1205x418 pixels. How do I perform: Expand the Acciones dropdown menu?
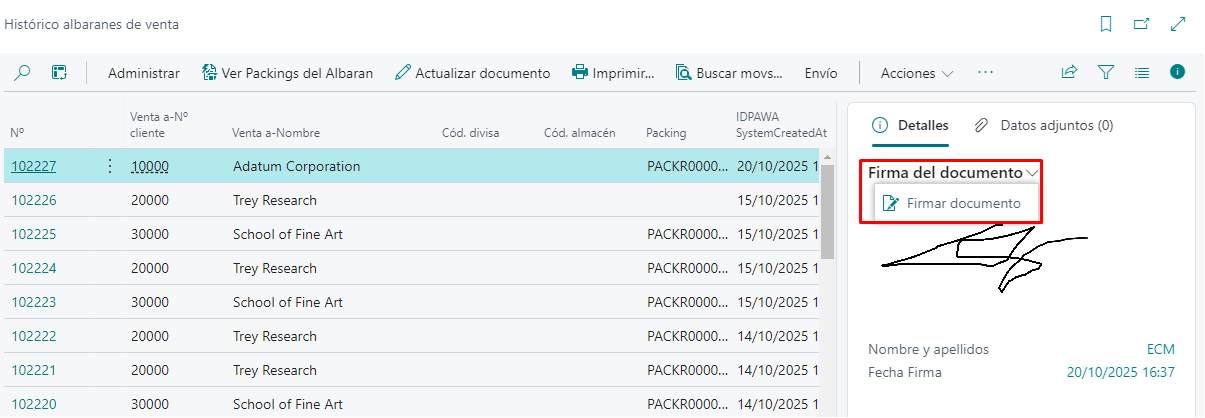[916, 73]
